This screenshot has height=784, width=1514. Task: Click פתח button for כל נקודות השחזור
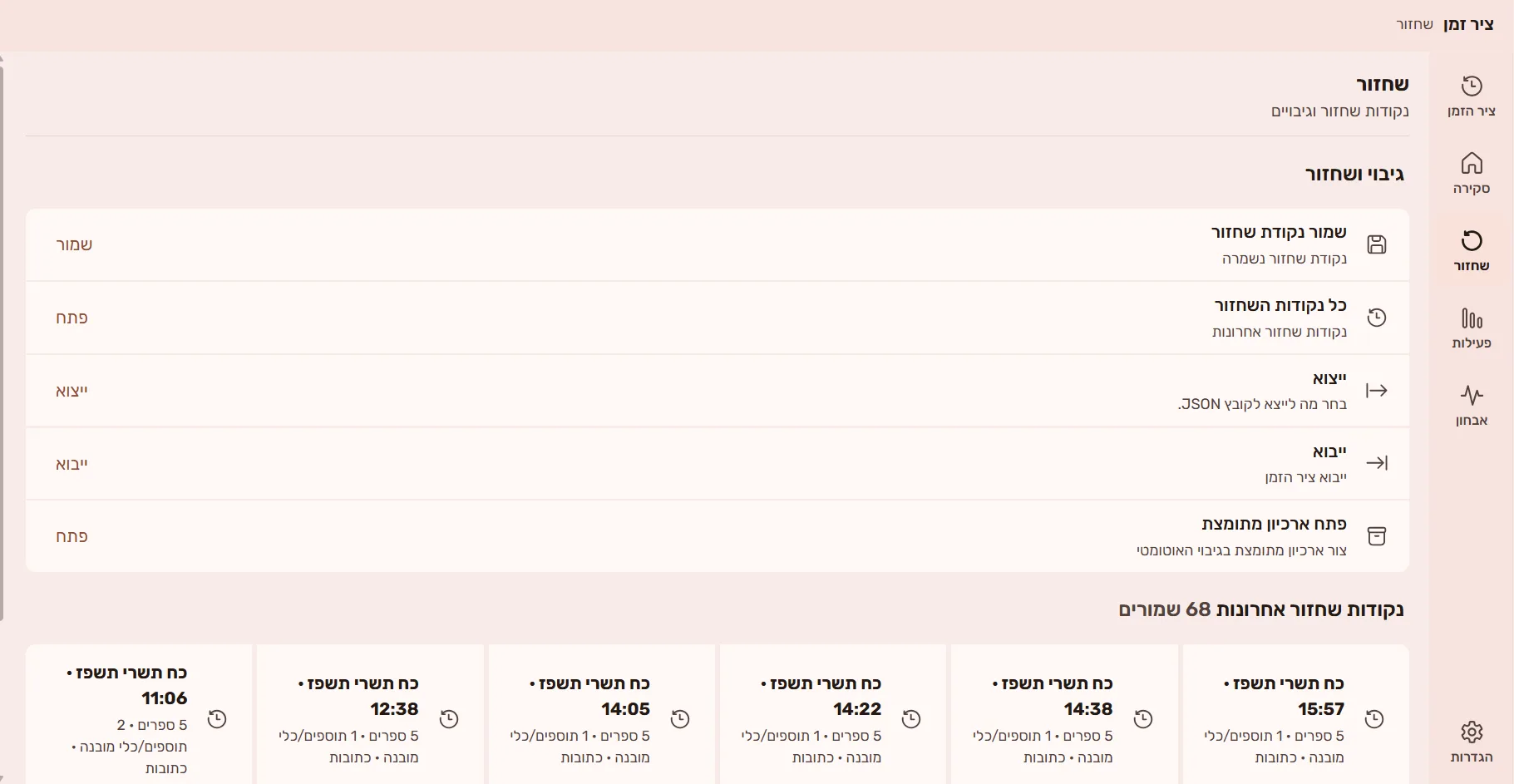click(x=72, y=318)
